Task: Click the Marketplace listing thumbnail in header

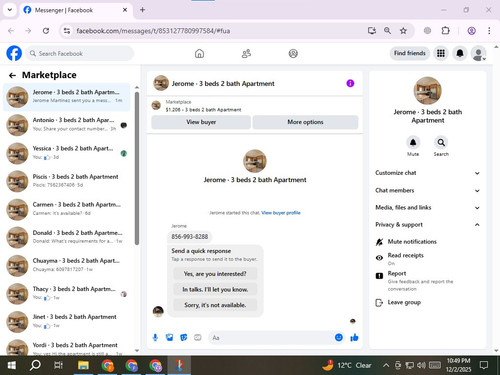Action: click(156, 105)
